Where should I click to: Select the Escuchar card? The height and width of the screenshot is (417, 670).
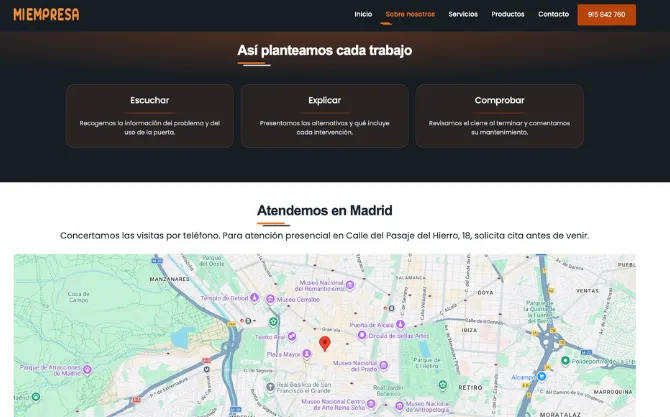coord(150,116)
